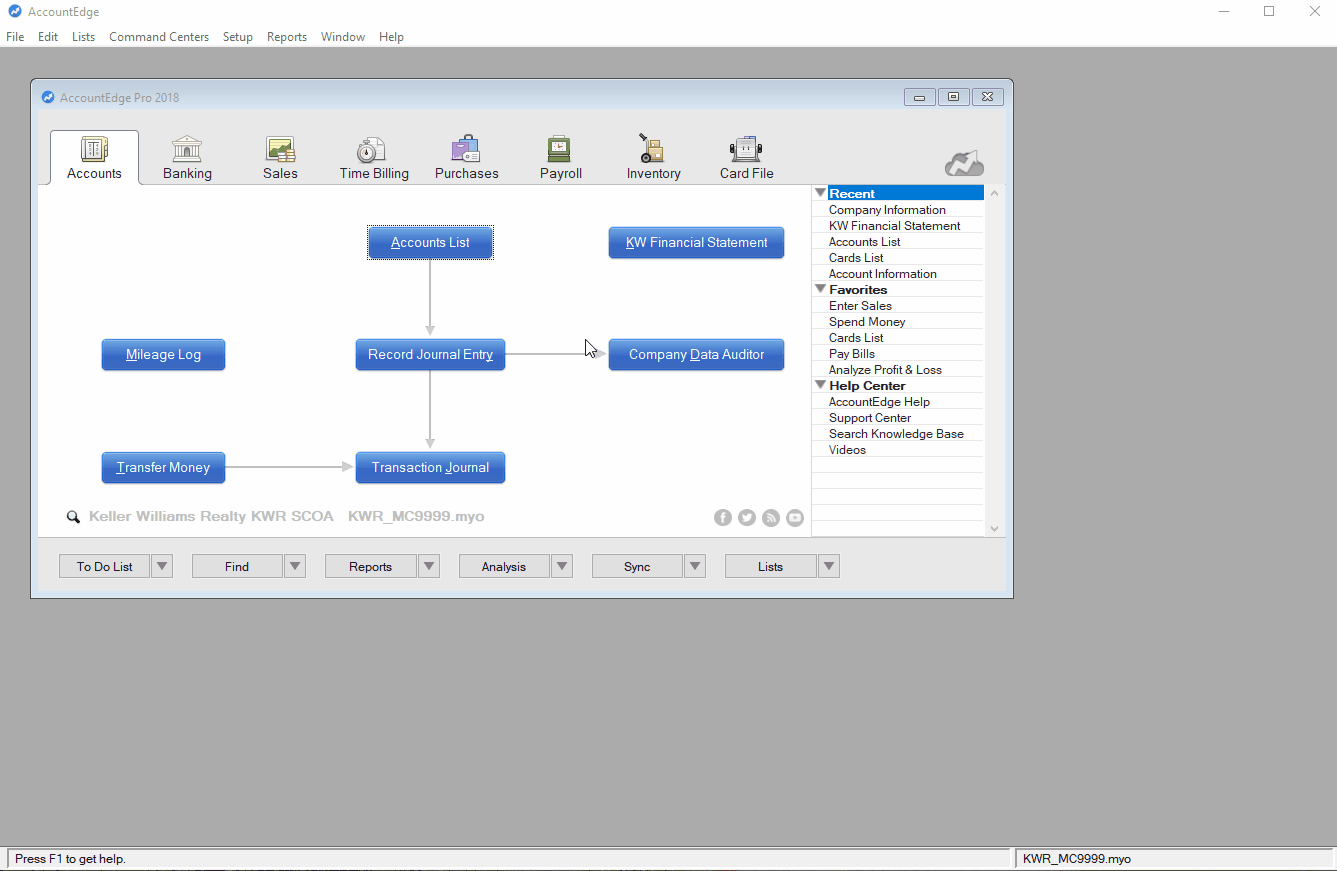Open the Banking command center icon
1337x871 pixels.
[187, 150]
